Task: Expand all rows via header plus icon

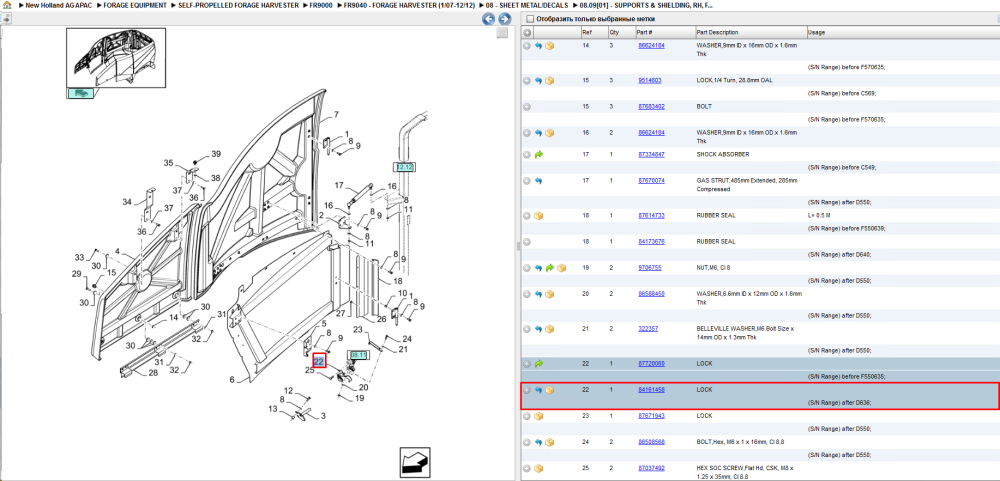Action: click(x=527, y=33)
